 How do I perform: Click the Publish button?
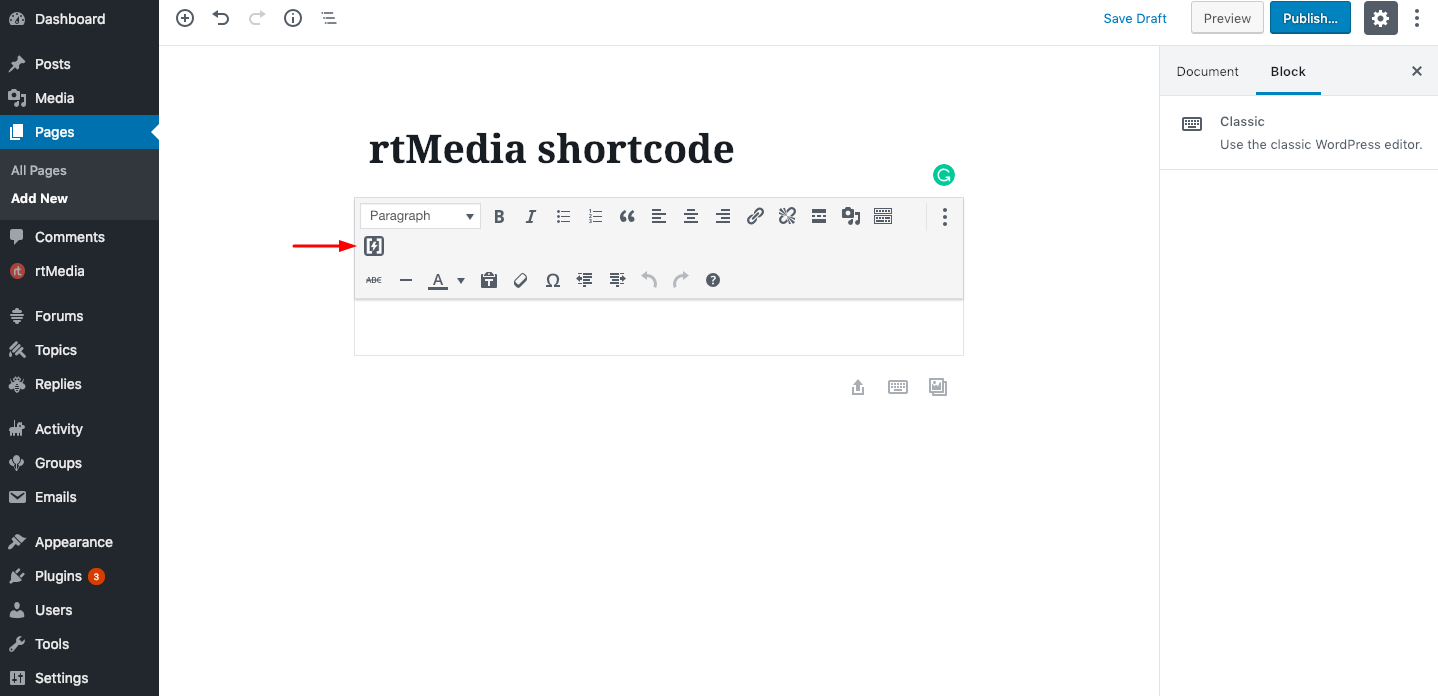1310,18
